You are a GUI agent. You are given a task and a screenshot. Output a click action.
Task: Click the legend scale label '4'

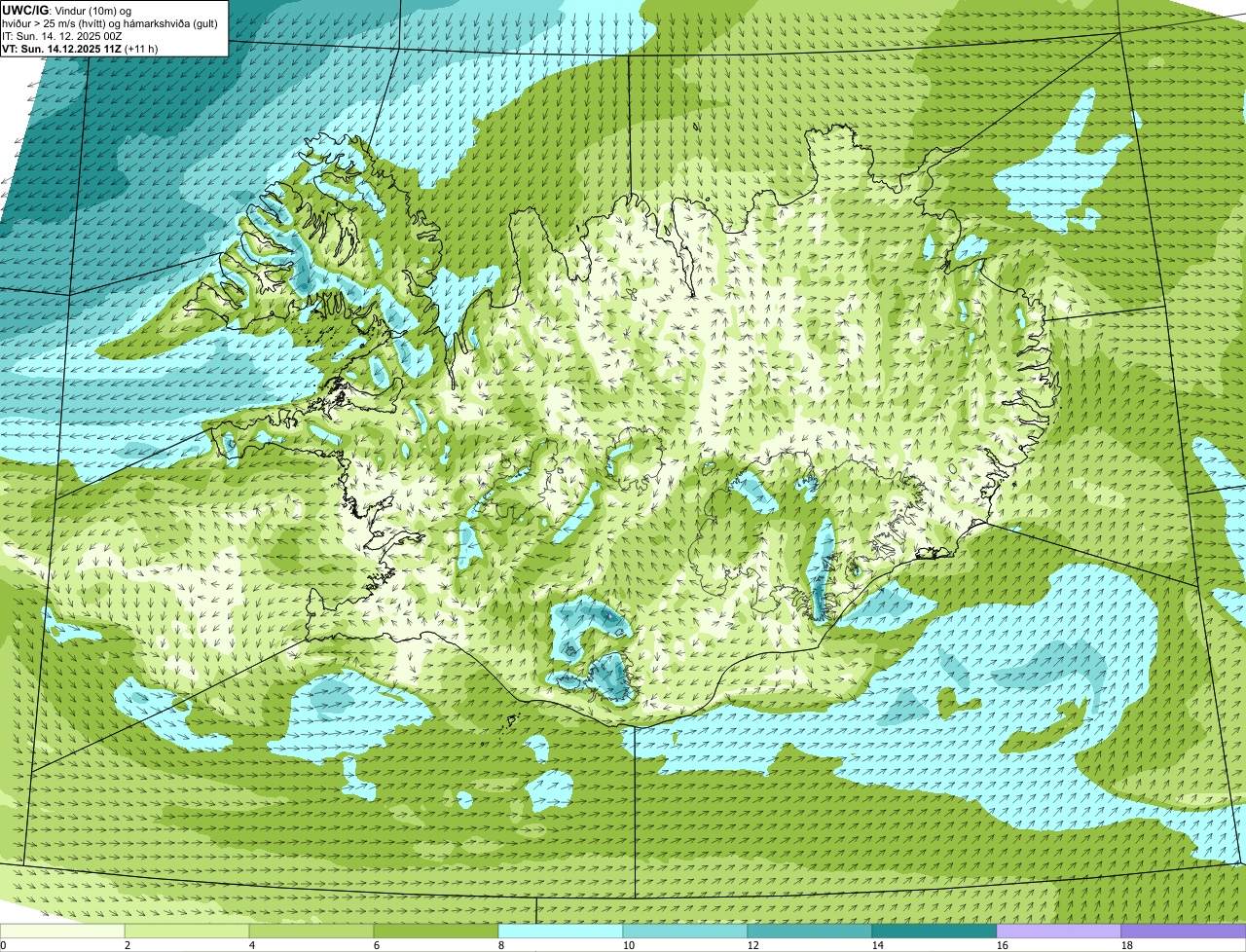point(252,945)
